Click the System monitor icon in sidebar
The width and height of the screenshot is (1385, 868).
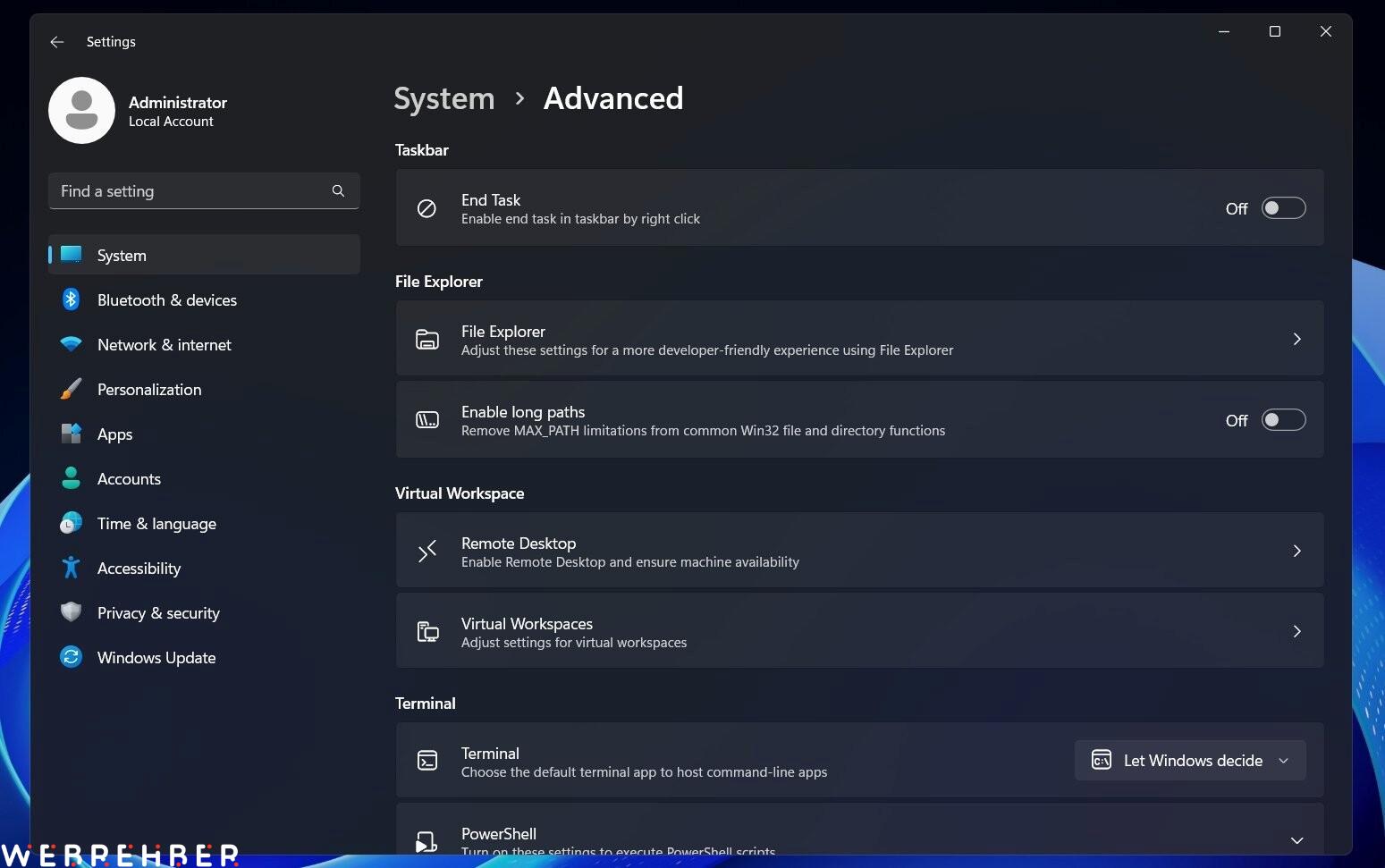[71, 255]
